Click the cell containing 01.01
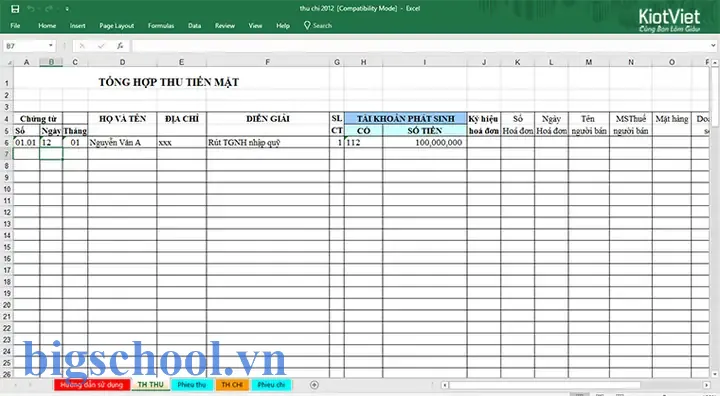 26,142
